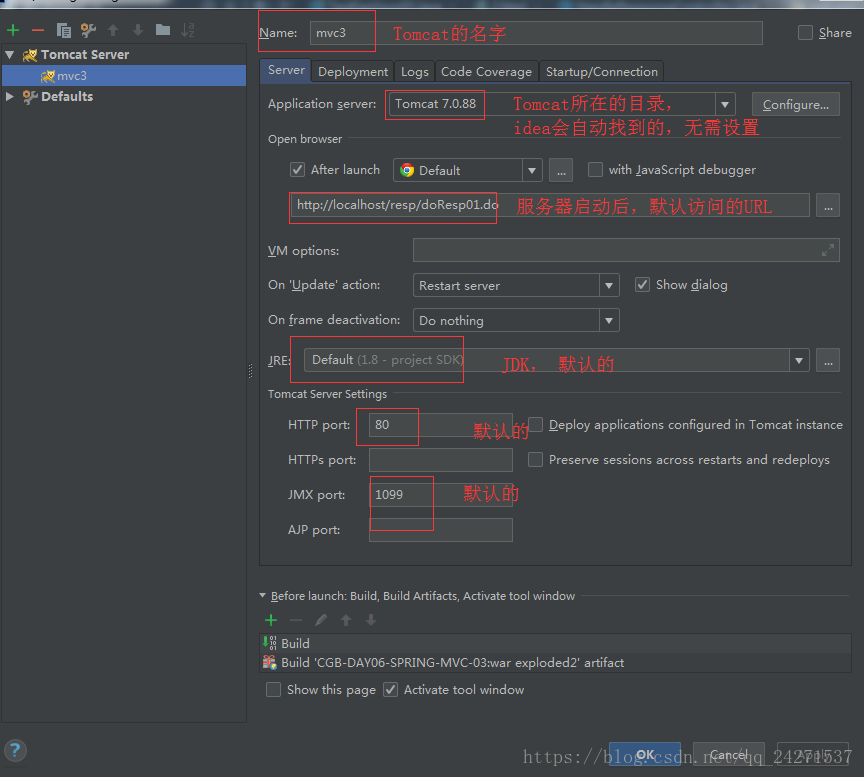Screen dimensions: 864x777
Task: Remove before launch task minus icon
Action: [x=296, y=620]
